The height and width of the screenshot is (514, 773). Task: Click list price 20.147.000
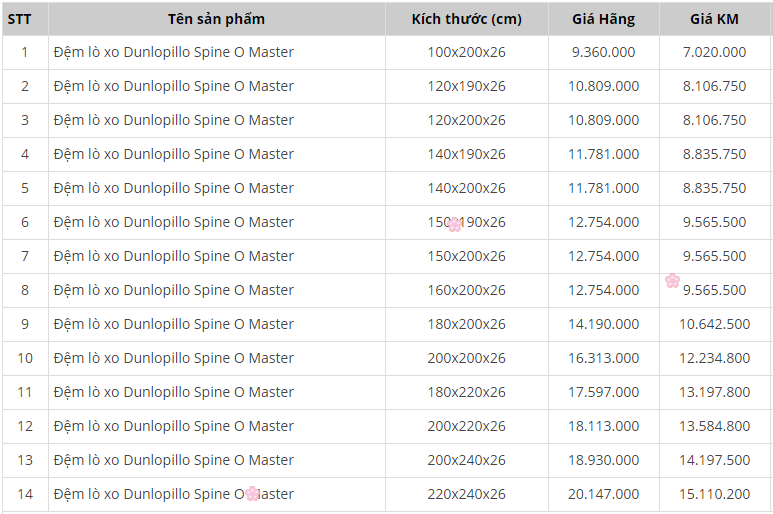(603, 494)
